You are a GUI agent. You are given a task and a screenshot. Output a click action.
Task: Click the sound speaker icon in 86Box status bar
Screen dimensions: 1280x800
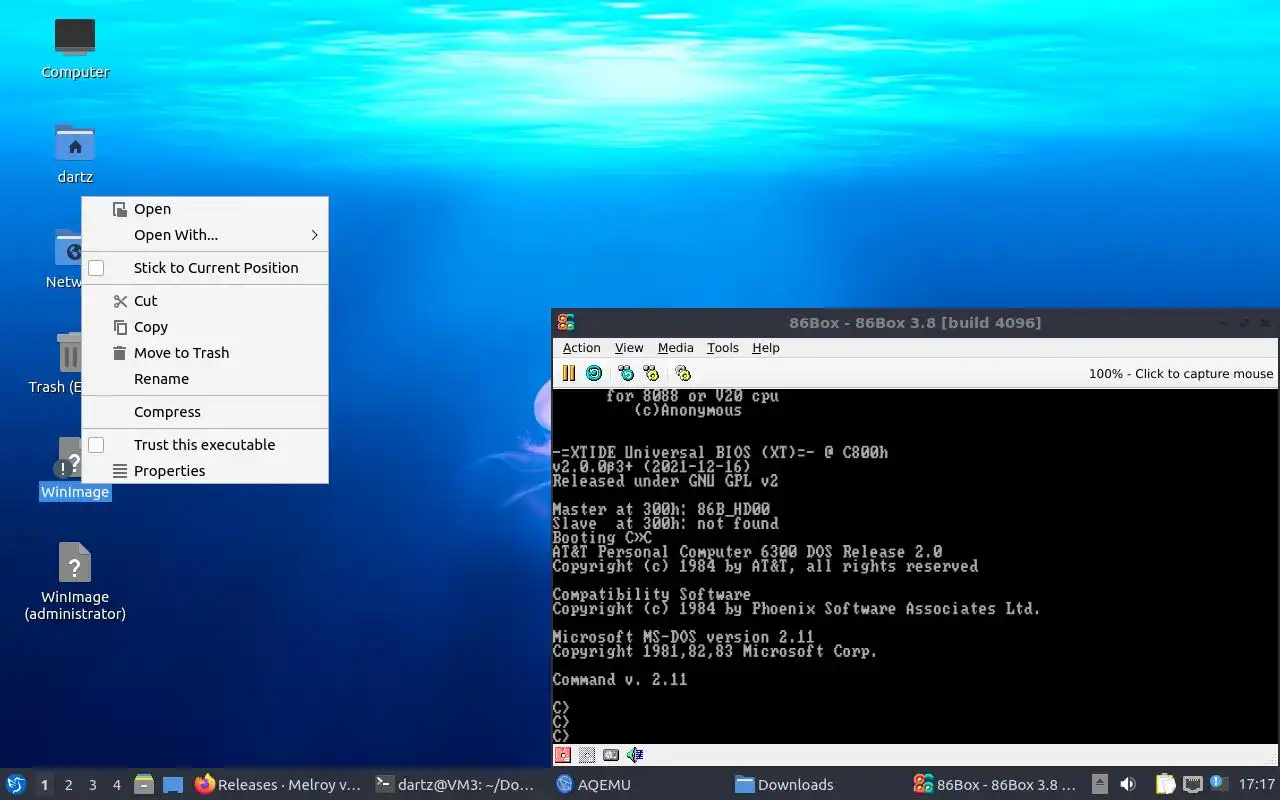pyautogui.click(x=635, y=755)
